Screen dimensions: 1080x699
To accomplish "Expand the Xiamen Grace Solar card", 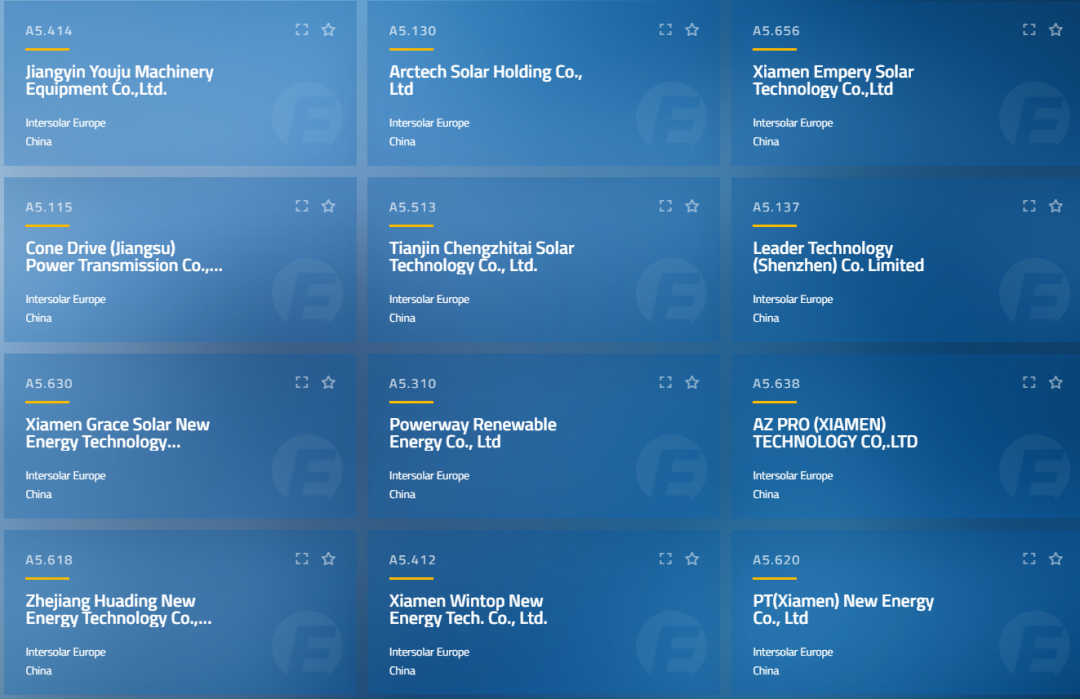I will [302, 382].
